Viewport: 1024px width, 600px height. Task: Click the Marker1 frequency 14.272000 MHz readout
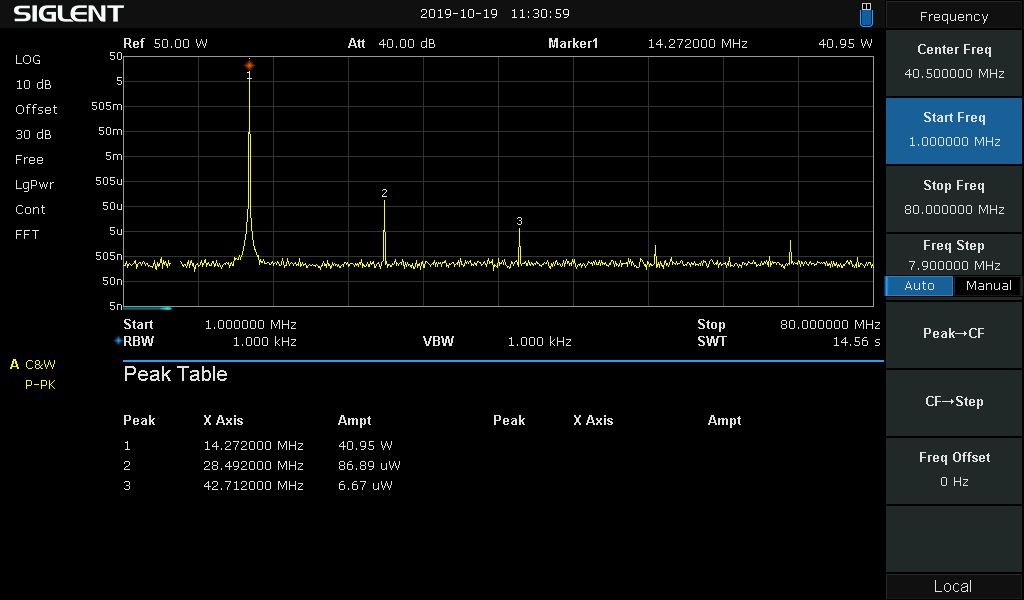coord(697,44)
